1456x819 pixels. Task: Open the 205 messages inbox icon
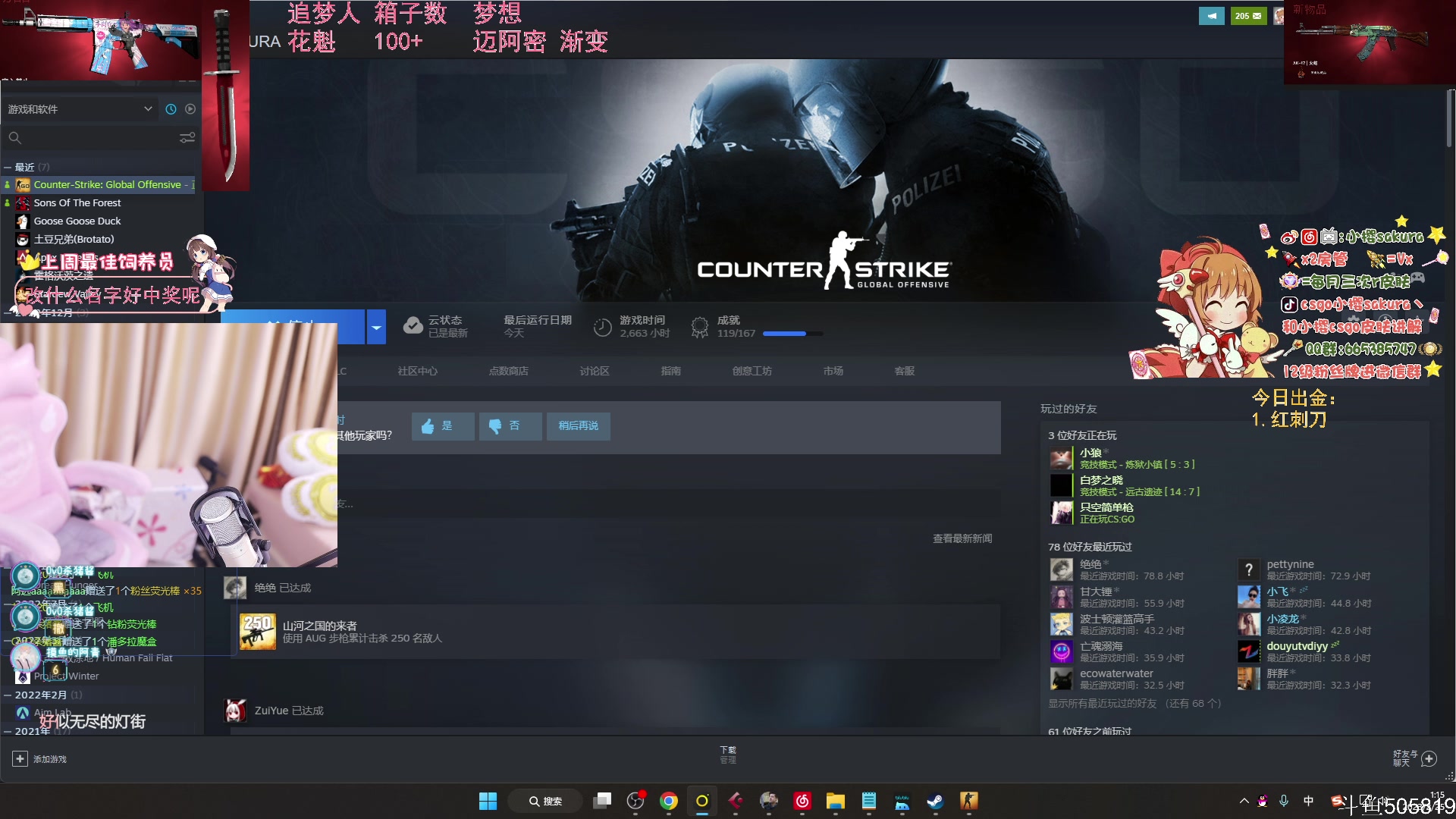(1248, 16)
